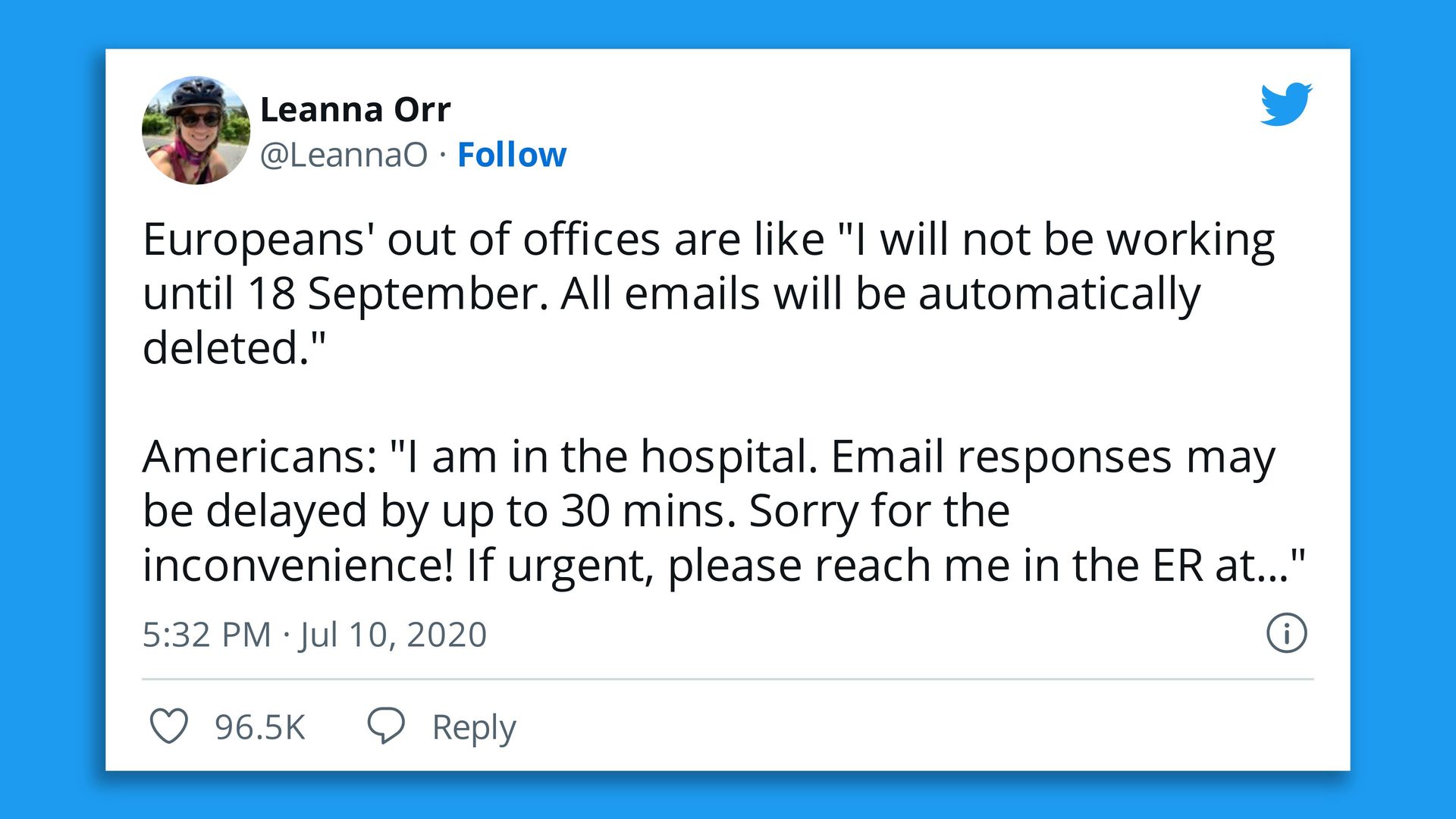
Task: Click the Reply text label
Action: pyautogui.click(x=473, y=727)
